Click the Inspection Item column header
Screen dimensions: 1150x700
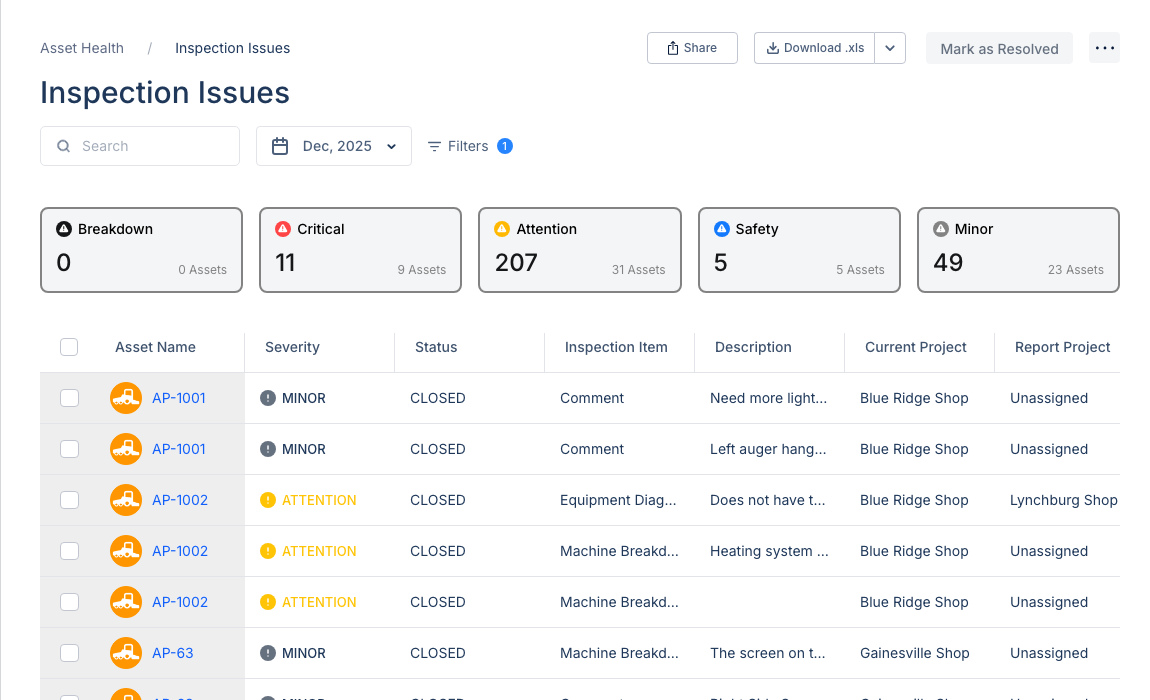[x=616, y=347]
